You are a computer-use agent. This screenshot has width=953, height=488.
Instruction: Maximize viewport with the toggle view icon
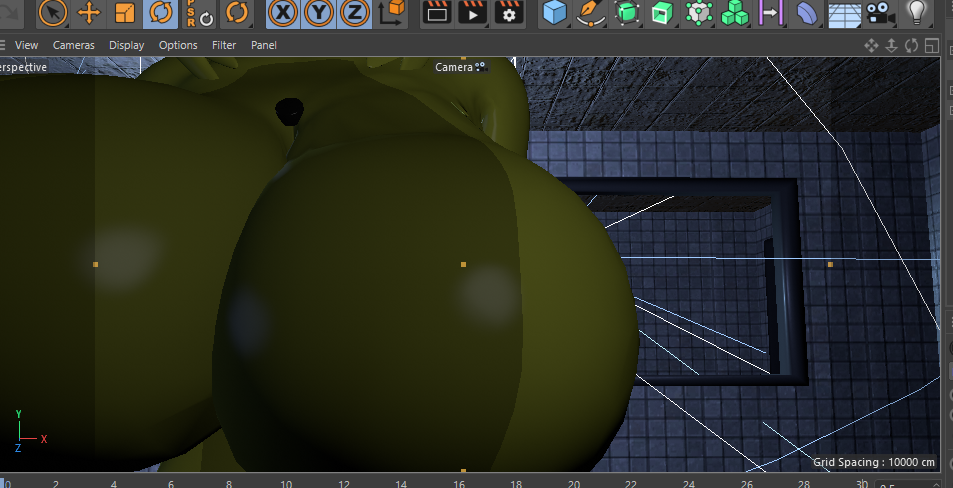coord(931,45)
